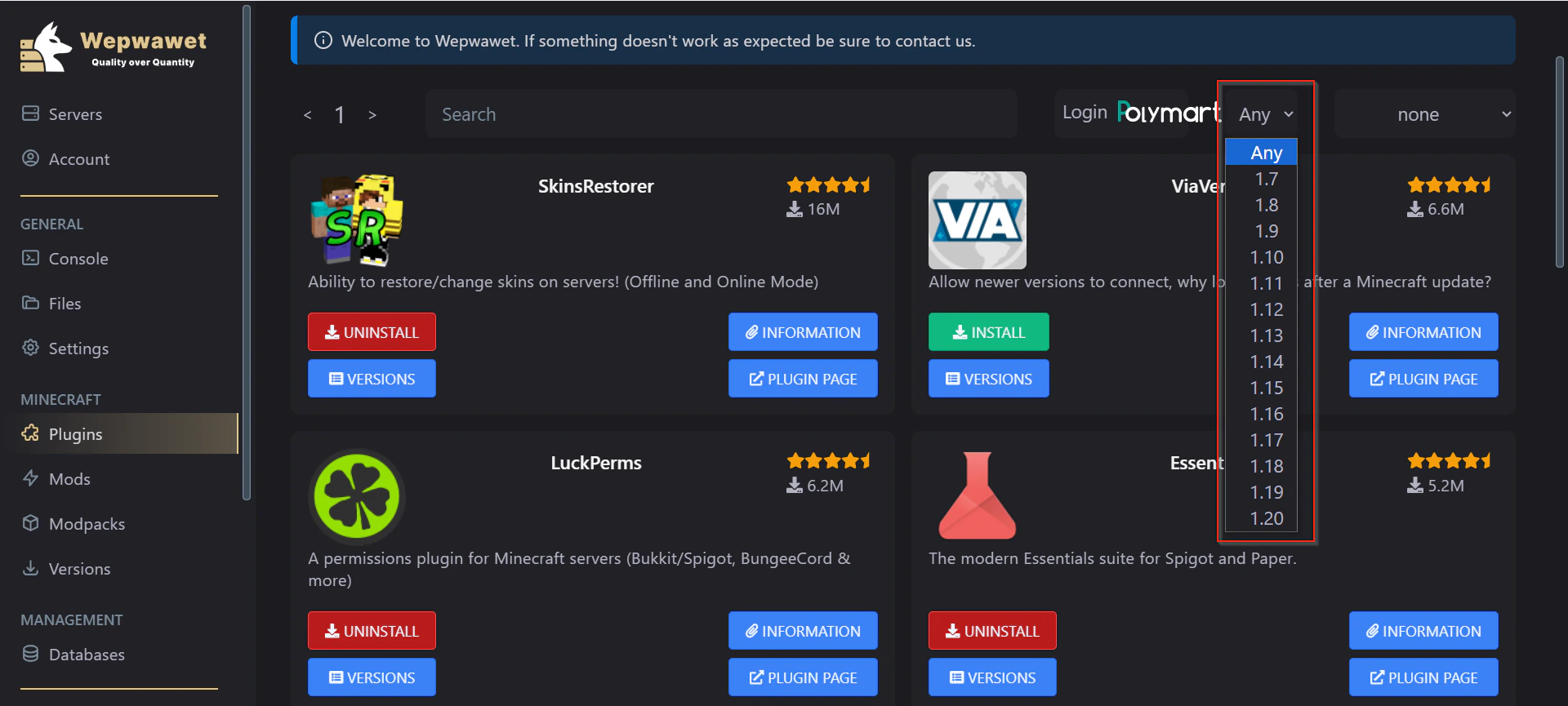Uninstall the SkinsRestorer plugin
1568x706 pixels.
coord(372,332)
